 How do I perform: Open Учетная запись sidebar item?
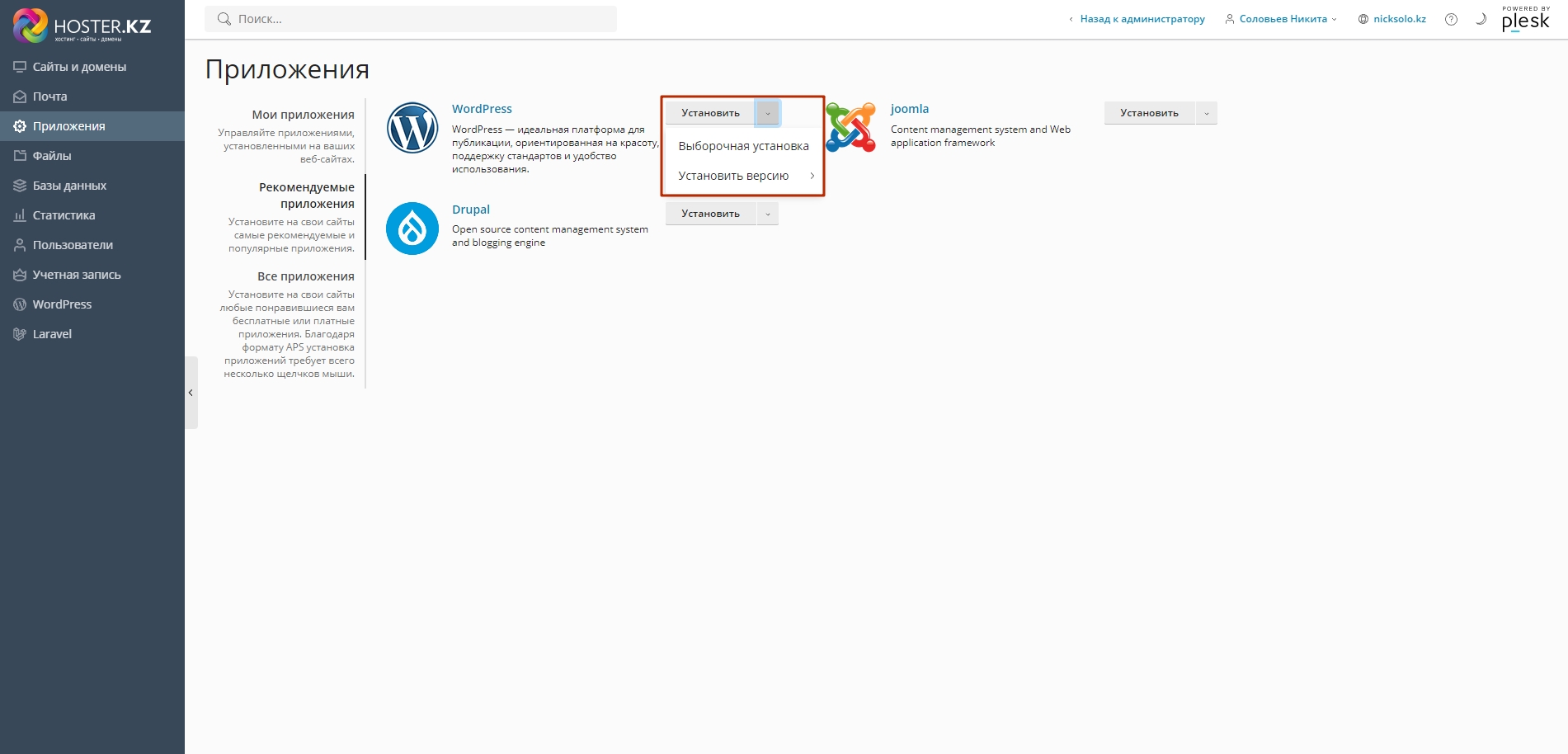[x=92, y=275]
